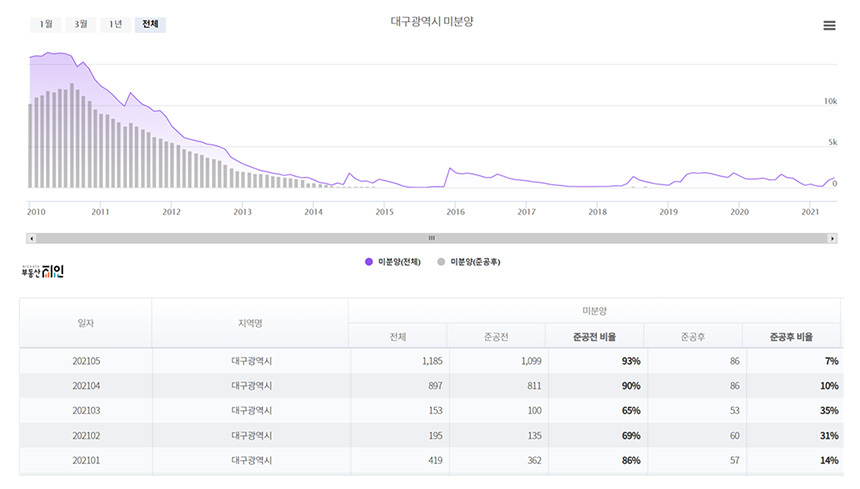This screenshot has height=489, width=860.
Task: Click the scrollbar left arrow
Action: [33, 238]
